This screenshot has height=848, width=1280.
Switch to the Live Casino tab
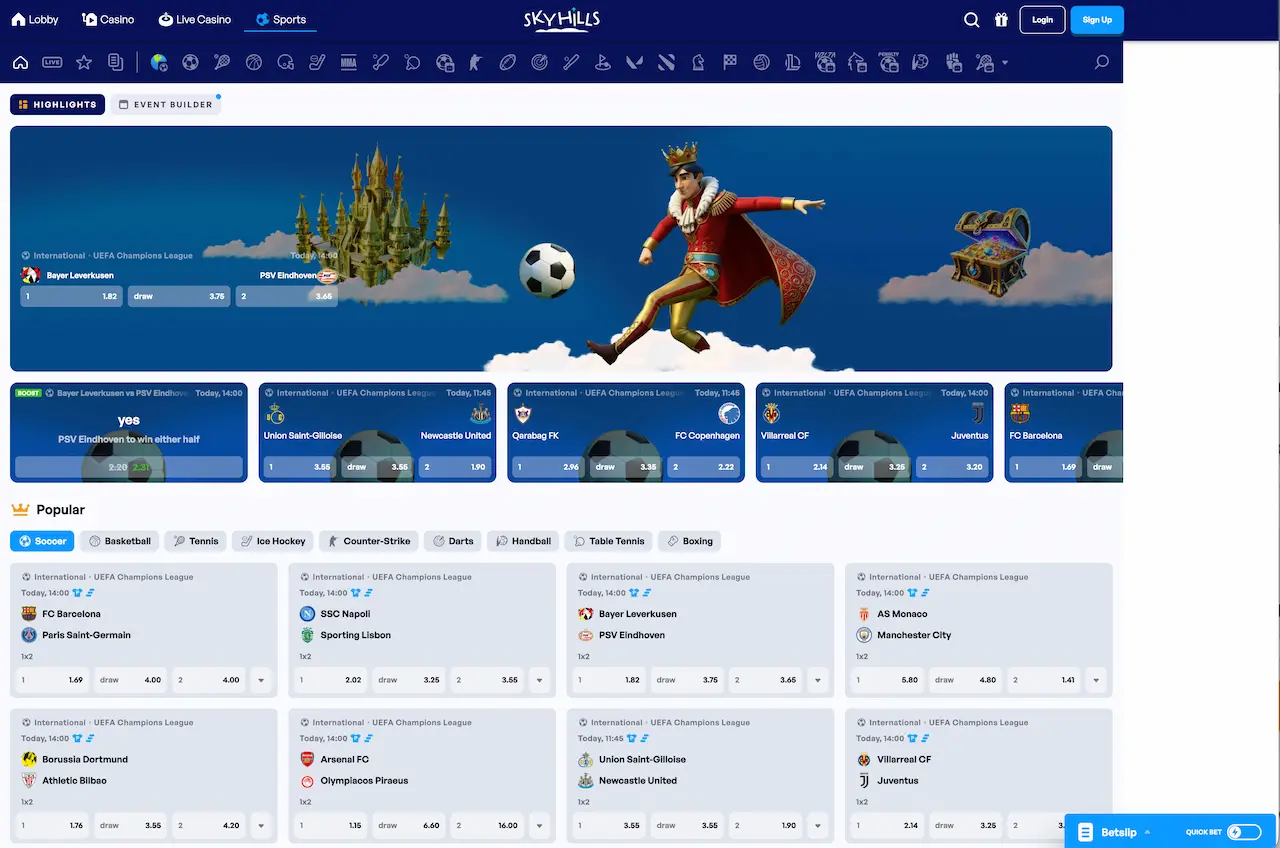(x=195, y=19)
